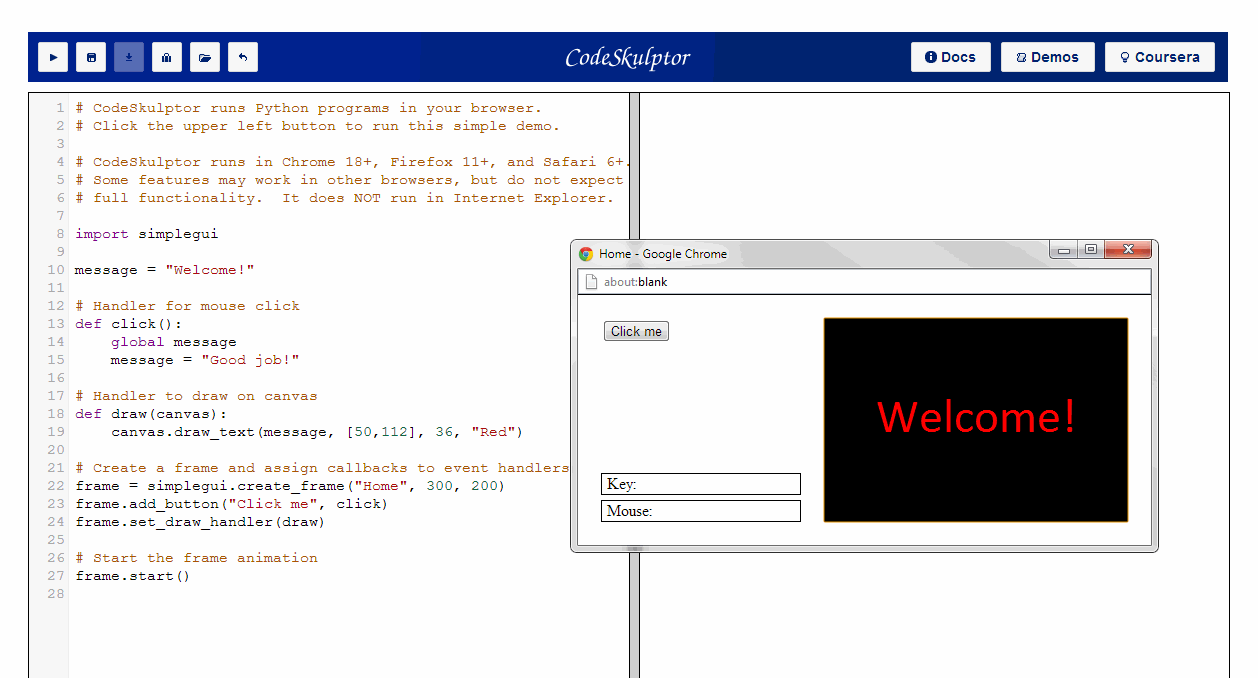The image size is (1258, 678).
Task: Click inside the Mouse status field
Action: click(700, 511)
